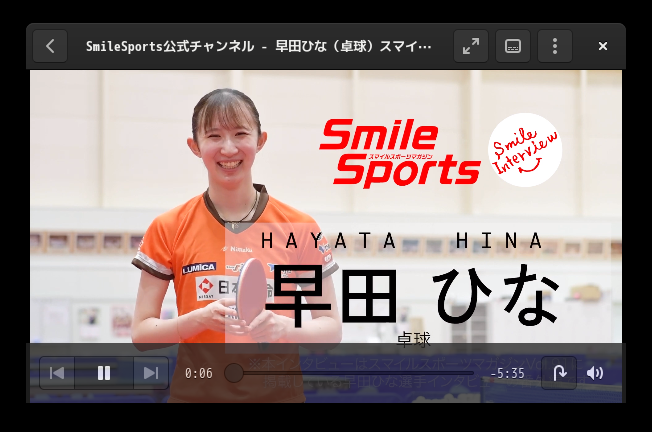Go back using the header back arrow

point(50,46)
